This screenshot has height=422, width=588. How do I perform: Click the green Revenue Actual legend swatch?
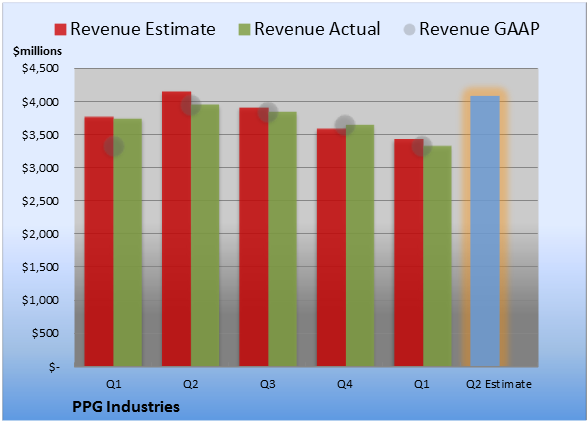244,29
